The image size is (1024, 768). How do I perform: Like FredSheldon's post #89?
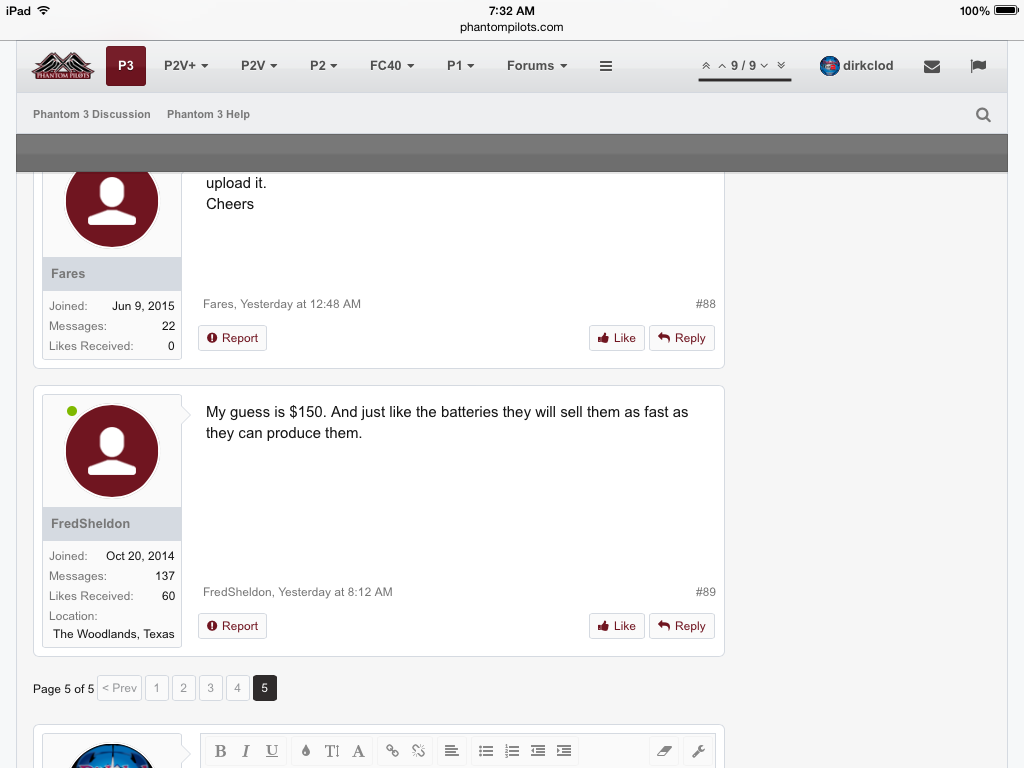pyautogui.click(x=616, y=626)
